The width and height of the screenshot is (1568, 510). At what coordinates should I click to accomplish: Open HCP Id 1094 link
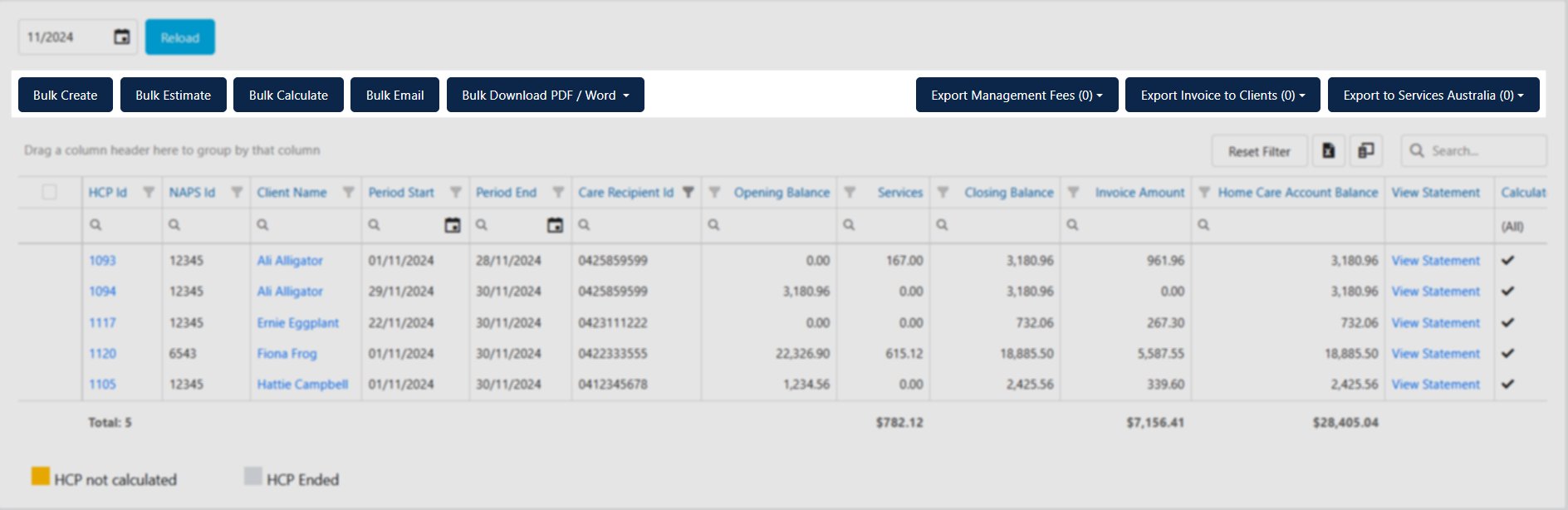102,291
